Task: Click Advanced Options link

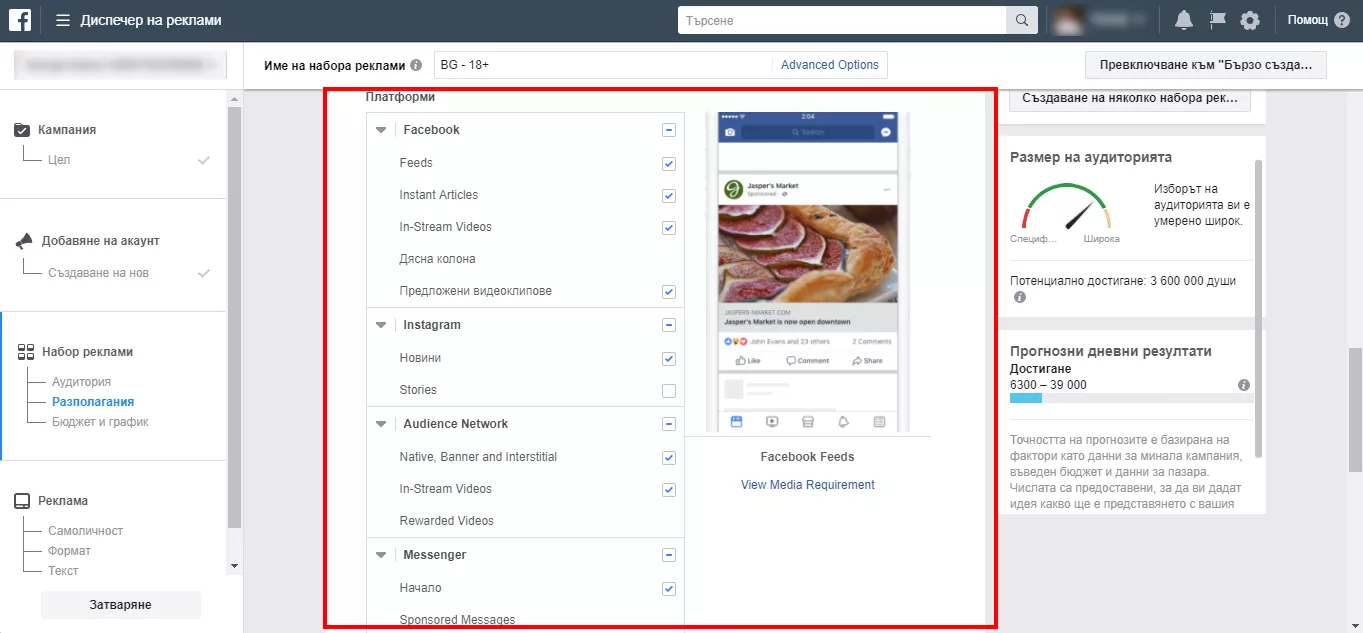Action: (x=830, y=65)
